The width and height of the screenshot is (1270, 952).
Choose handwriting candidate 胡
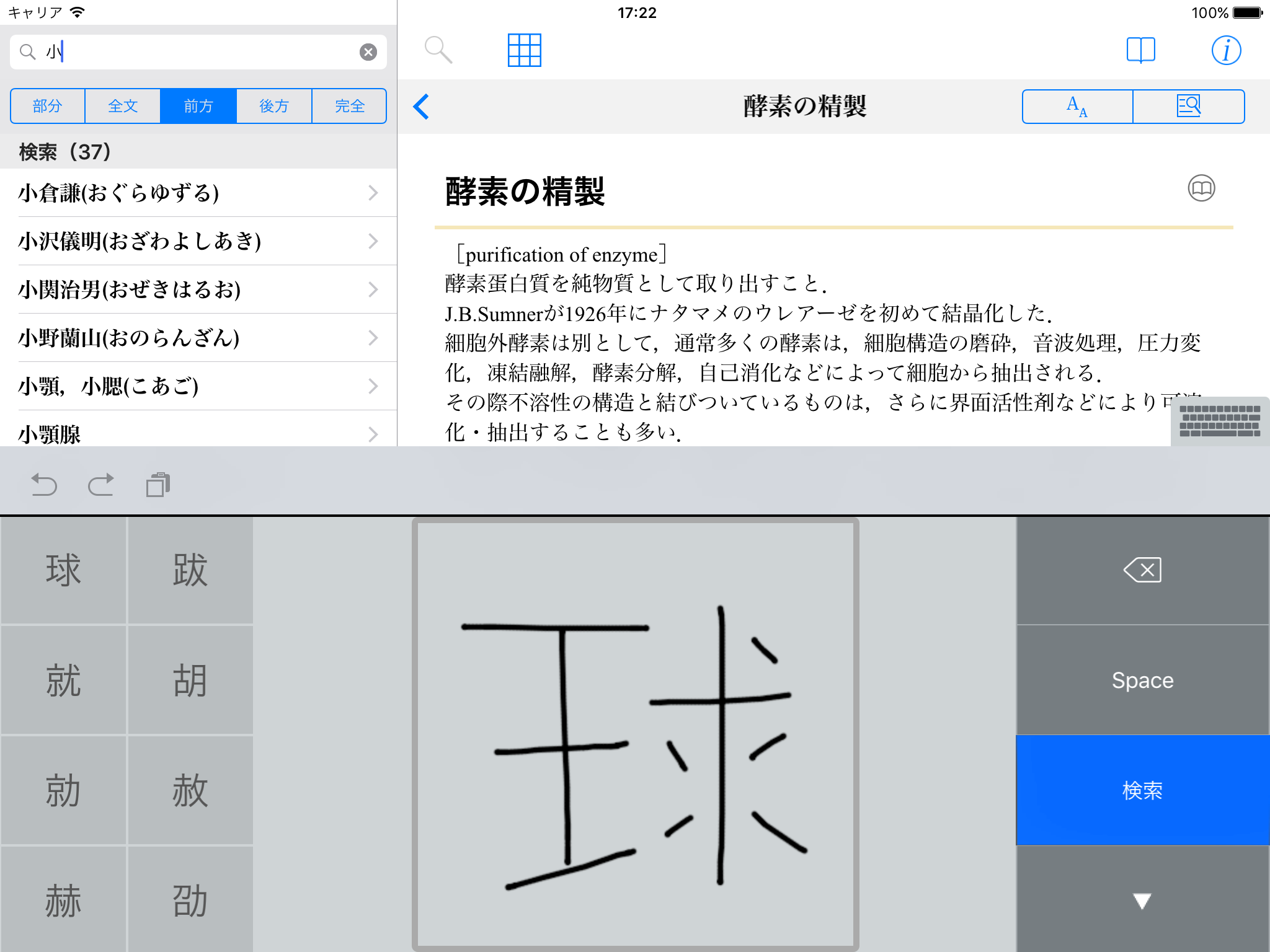pyautogui.click(x=190, y=681)
